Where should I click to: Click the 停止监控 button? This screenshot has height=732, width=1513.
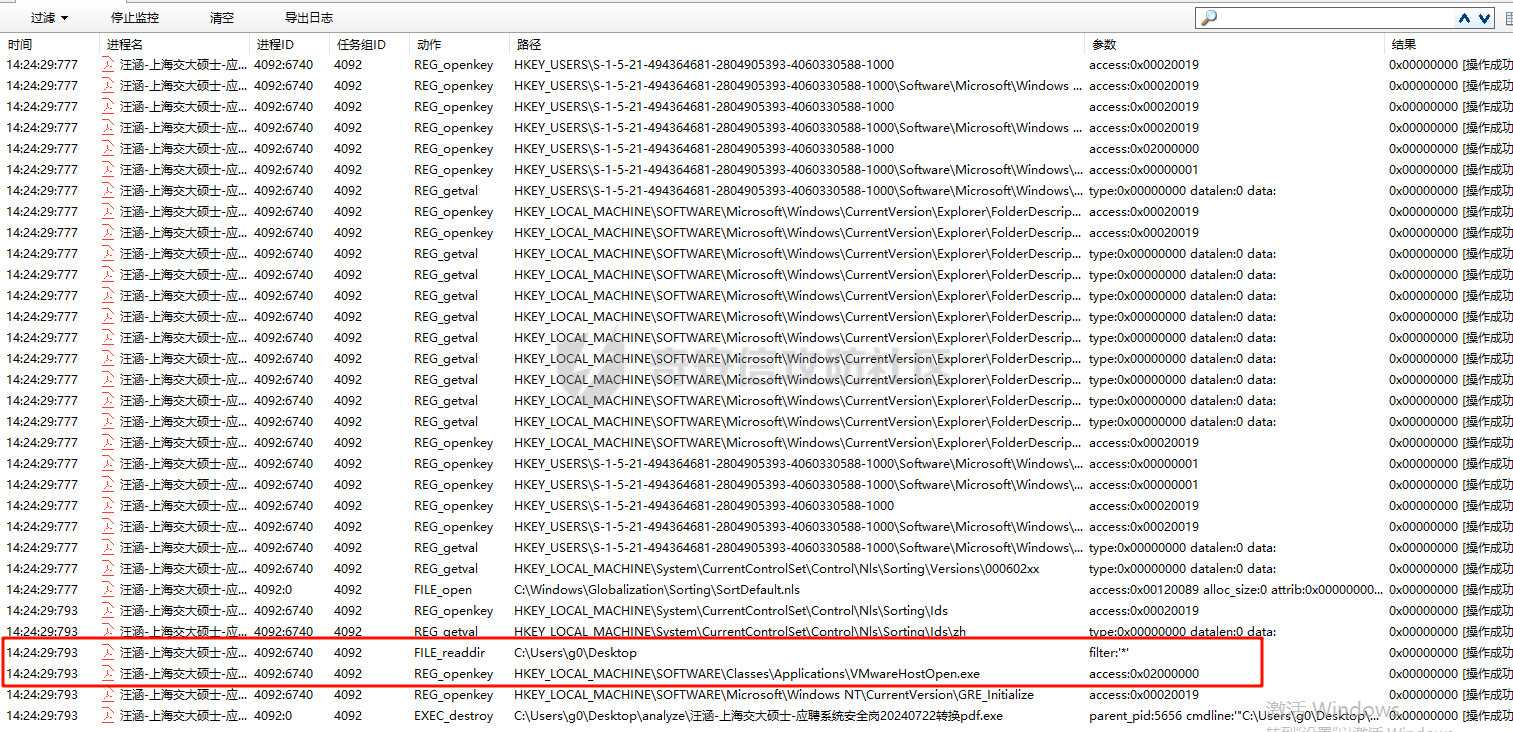pos(135,18)
